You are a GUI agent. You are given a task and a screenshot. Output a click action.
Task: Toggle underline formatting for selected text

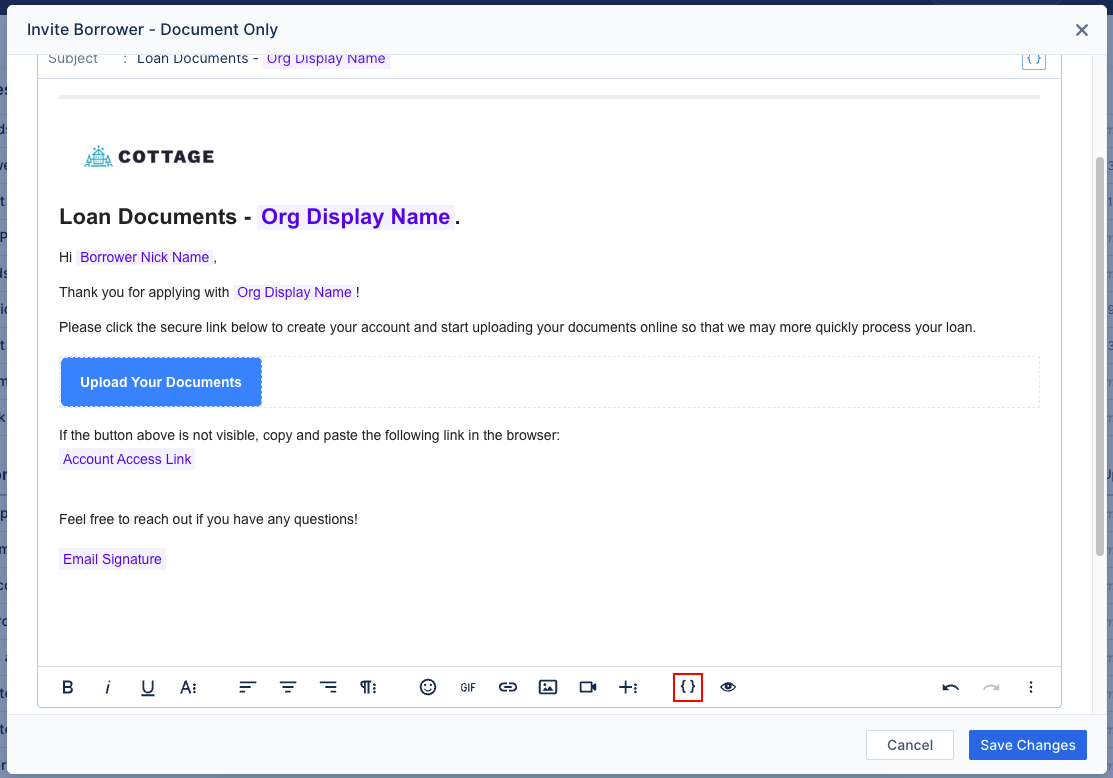point(147,687)
